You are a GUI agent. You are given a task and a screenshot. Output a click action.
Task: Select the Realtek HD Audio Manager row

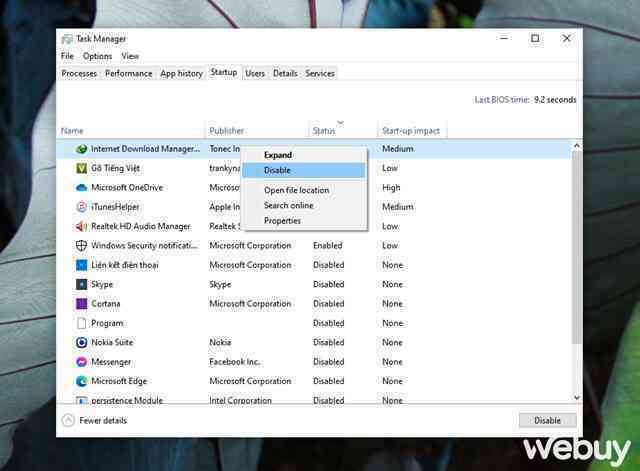(x=313, y=226)
